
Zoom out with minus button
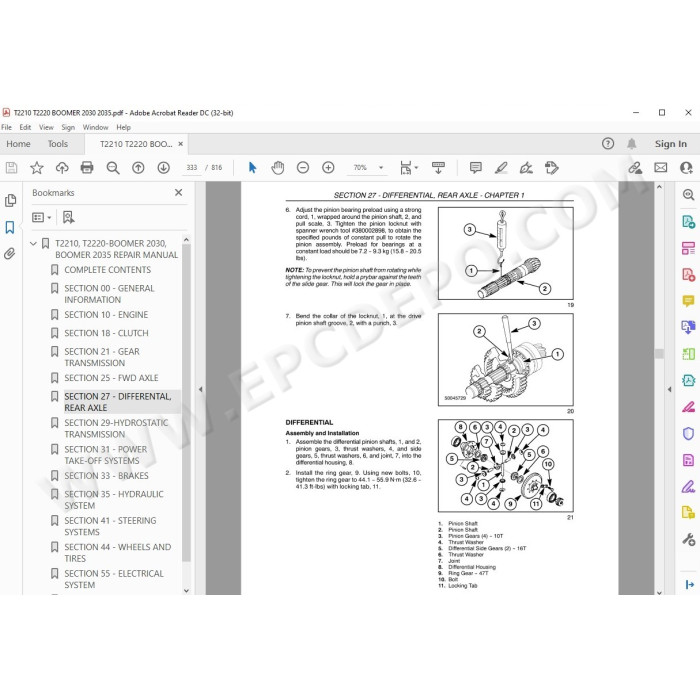(x=303, y=168)
